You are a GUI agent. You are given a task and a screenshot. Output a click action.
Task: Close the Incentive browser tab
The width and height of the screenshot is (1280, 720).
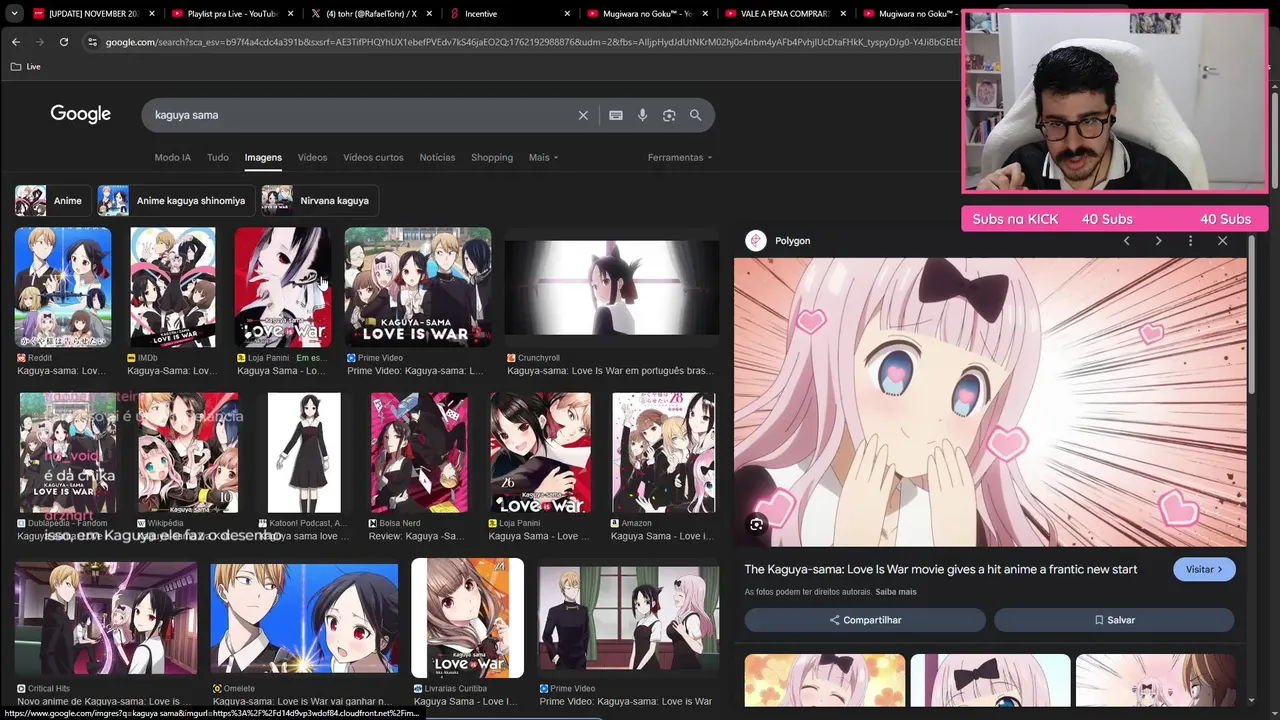point(567,14)
